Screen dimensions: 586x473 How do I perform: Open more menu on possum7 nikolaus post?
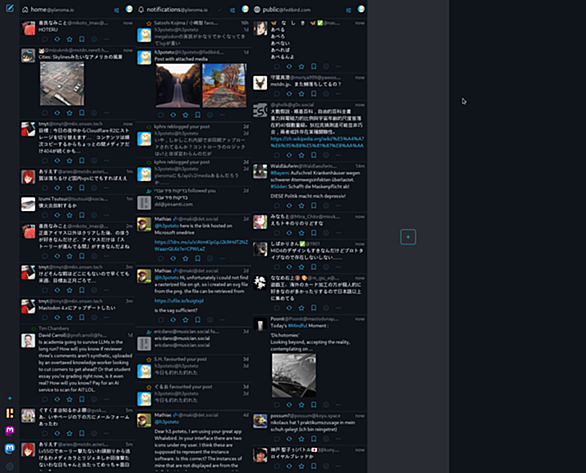click(x=338, y=439)
